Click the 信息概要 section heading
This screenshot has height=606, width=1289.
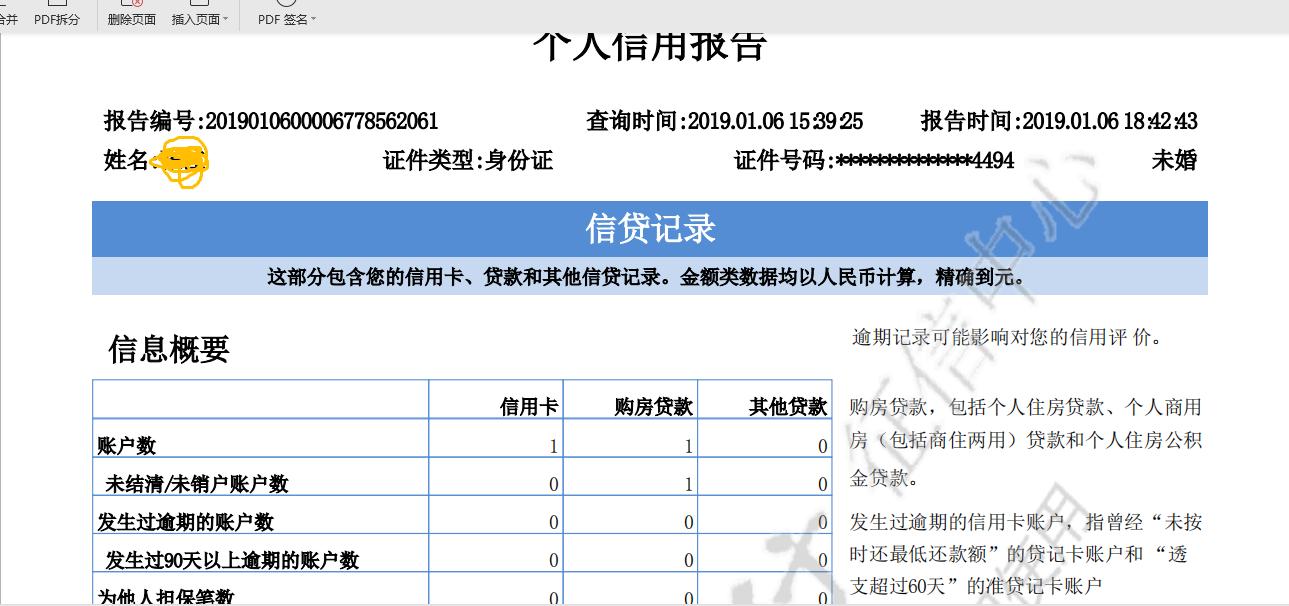[x=170, y=351]
